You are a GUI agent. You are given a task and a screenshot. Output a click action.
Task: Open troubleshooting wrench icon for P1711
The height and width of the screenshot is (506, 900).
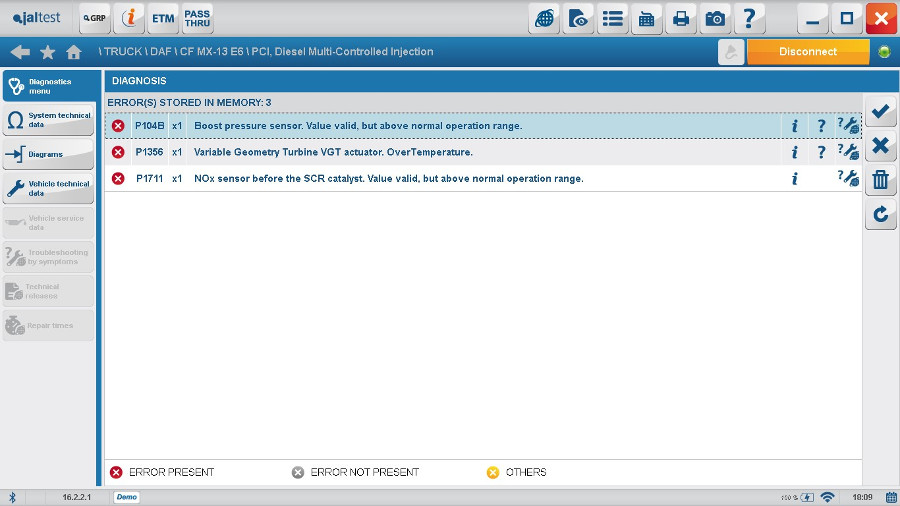848,178
